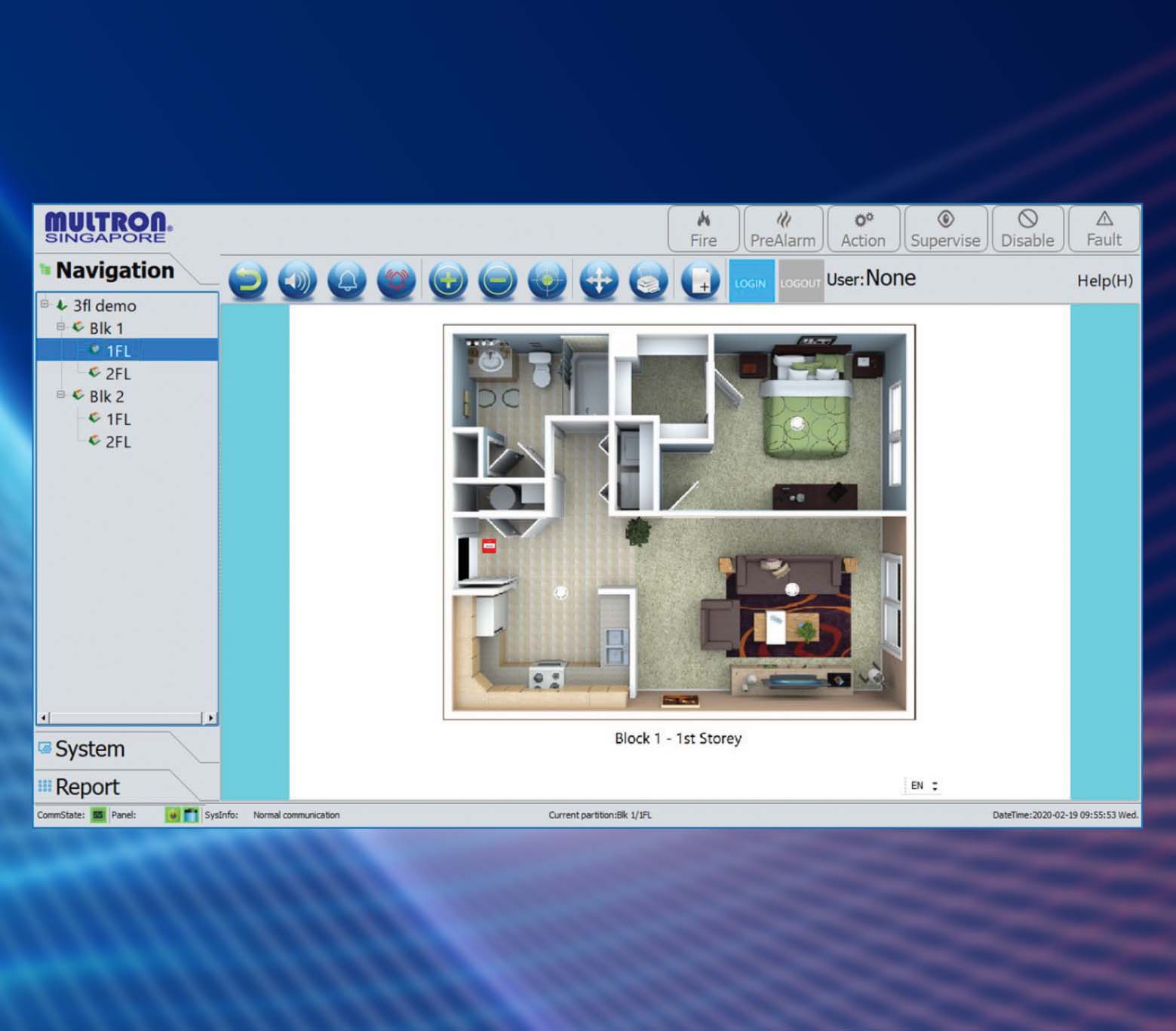Collapse the Blk 1 tree branch

click(61, 327)
